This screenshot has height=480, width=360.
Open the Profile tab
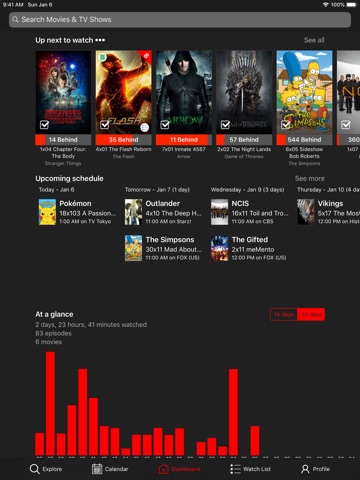point(315,469)
